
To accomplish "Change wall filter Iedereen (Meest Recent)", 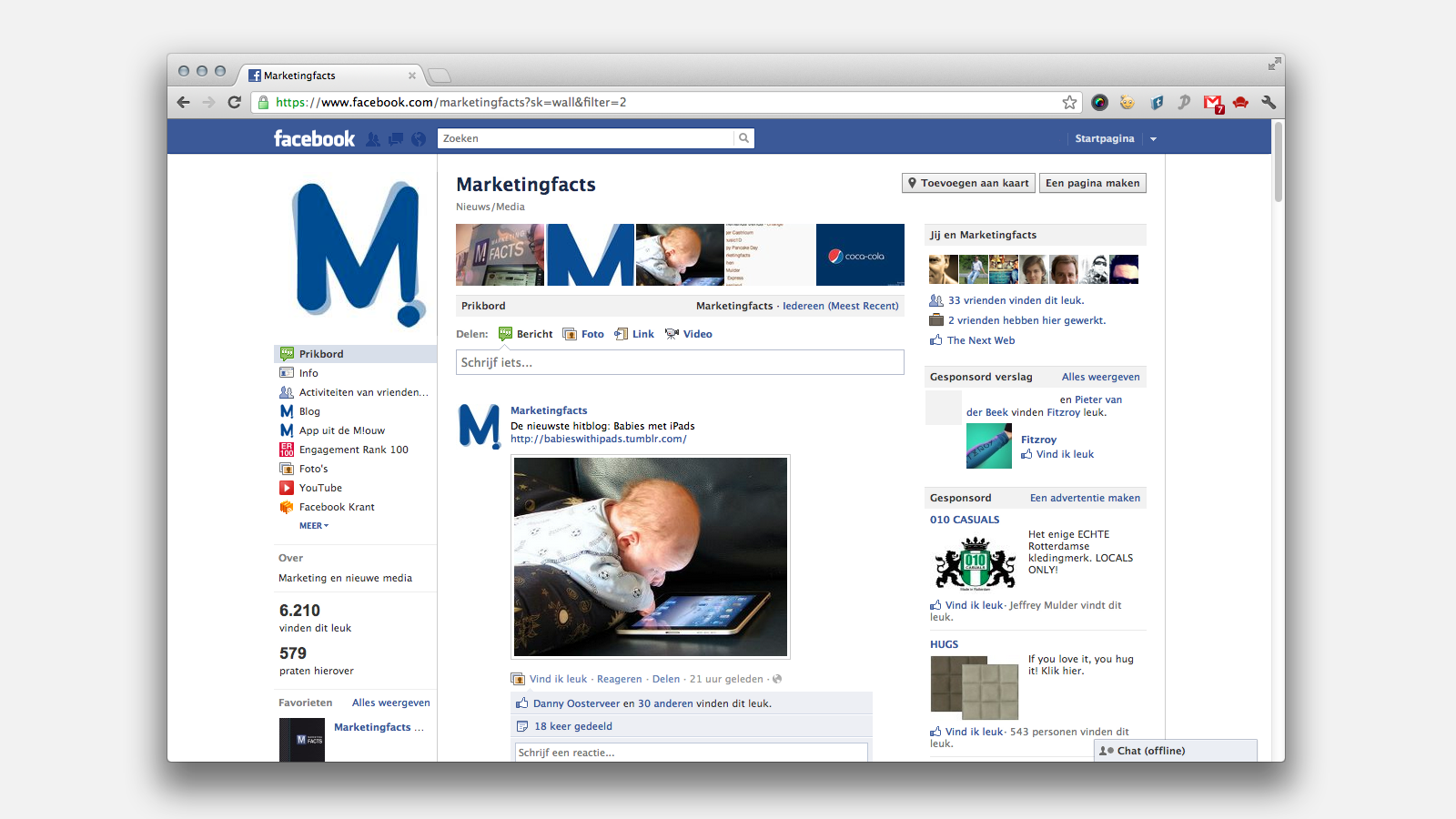I will point(840,306).
